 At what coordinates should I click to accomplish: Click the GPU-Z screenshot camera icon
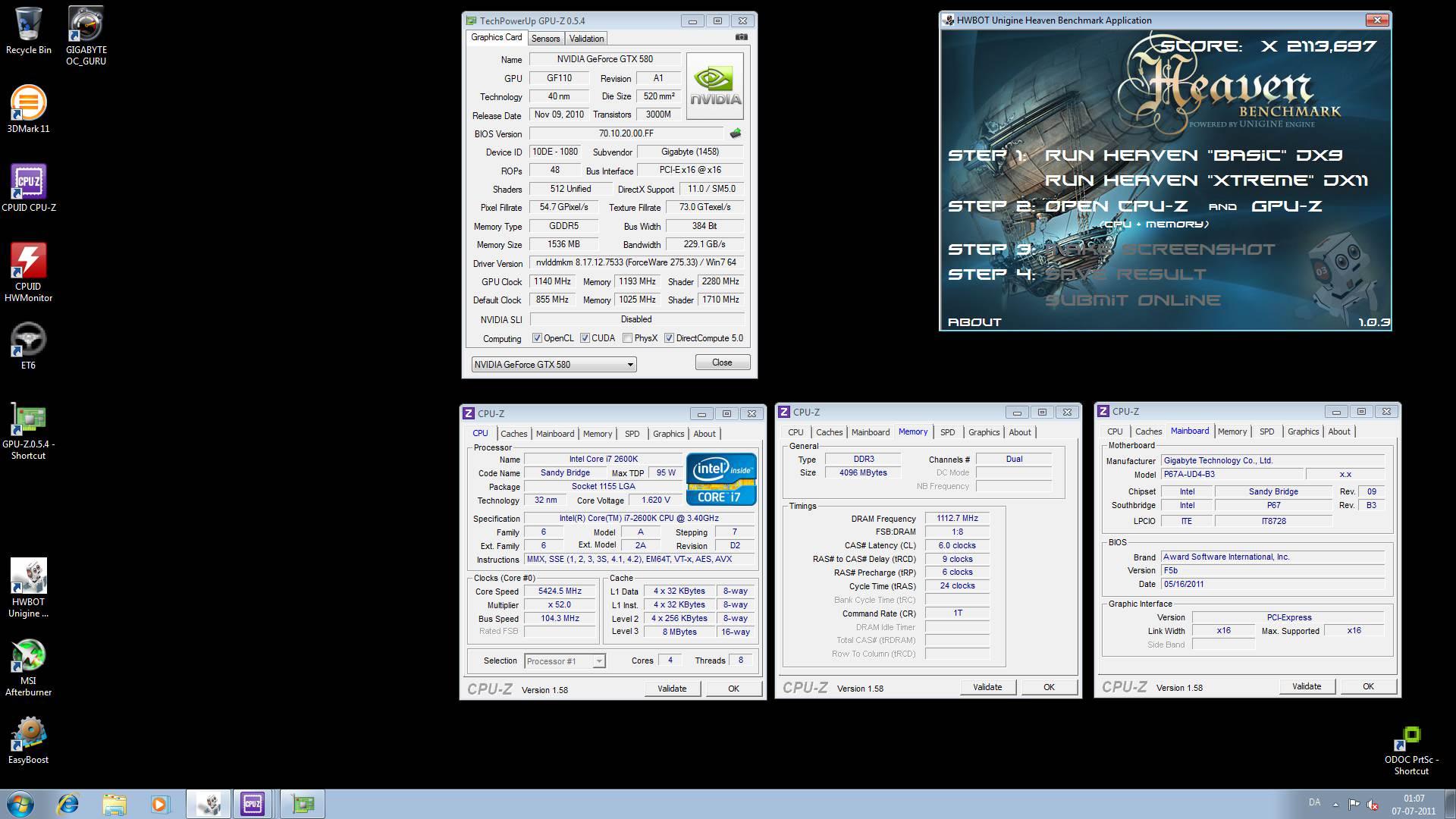[742, 37]
